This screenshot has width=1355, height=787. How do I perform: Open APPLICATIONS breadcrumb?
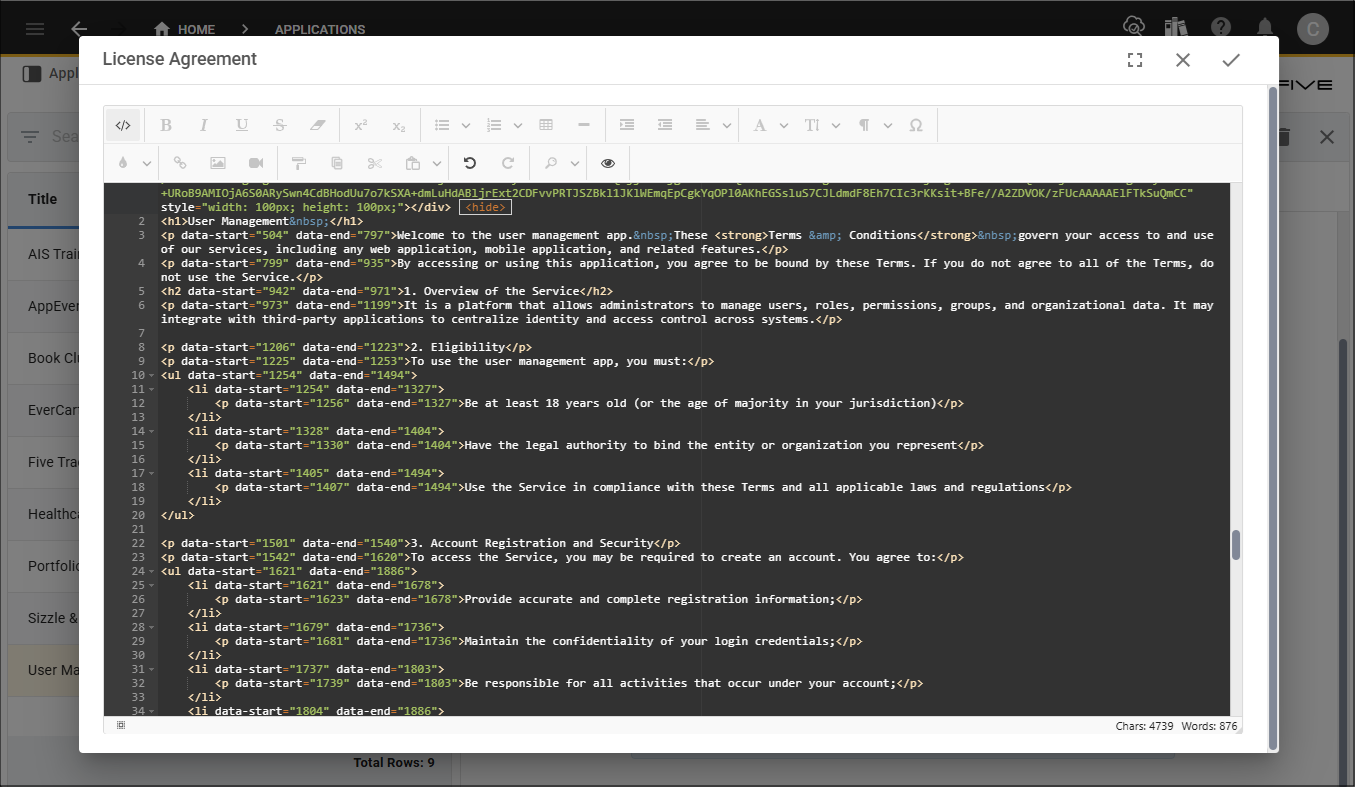(x=320, y=30)
